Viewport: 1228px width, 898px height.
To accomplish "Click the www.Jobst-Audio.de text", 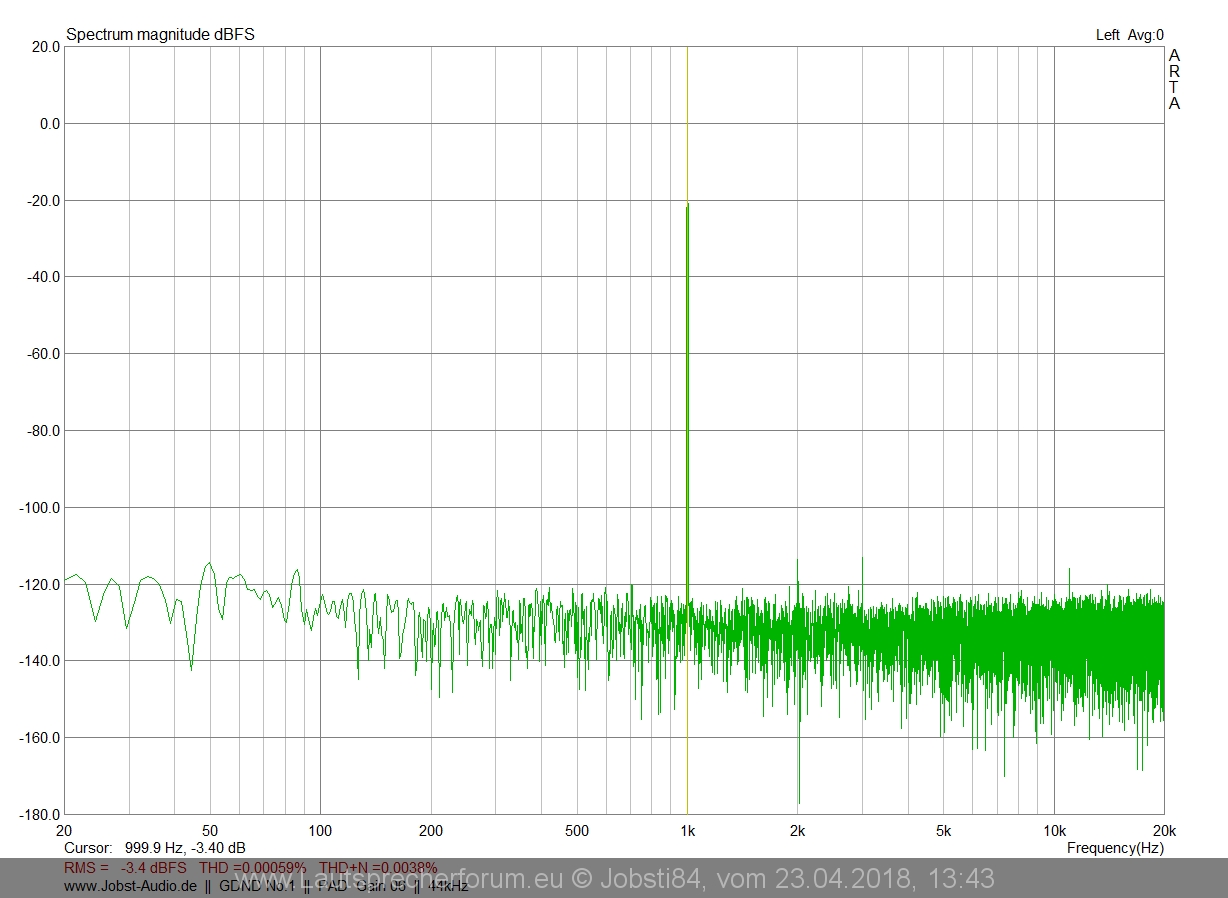I will (x=130, y=886).
